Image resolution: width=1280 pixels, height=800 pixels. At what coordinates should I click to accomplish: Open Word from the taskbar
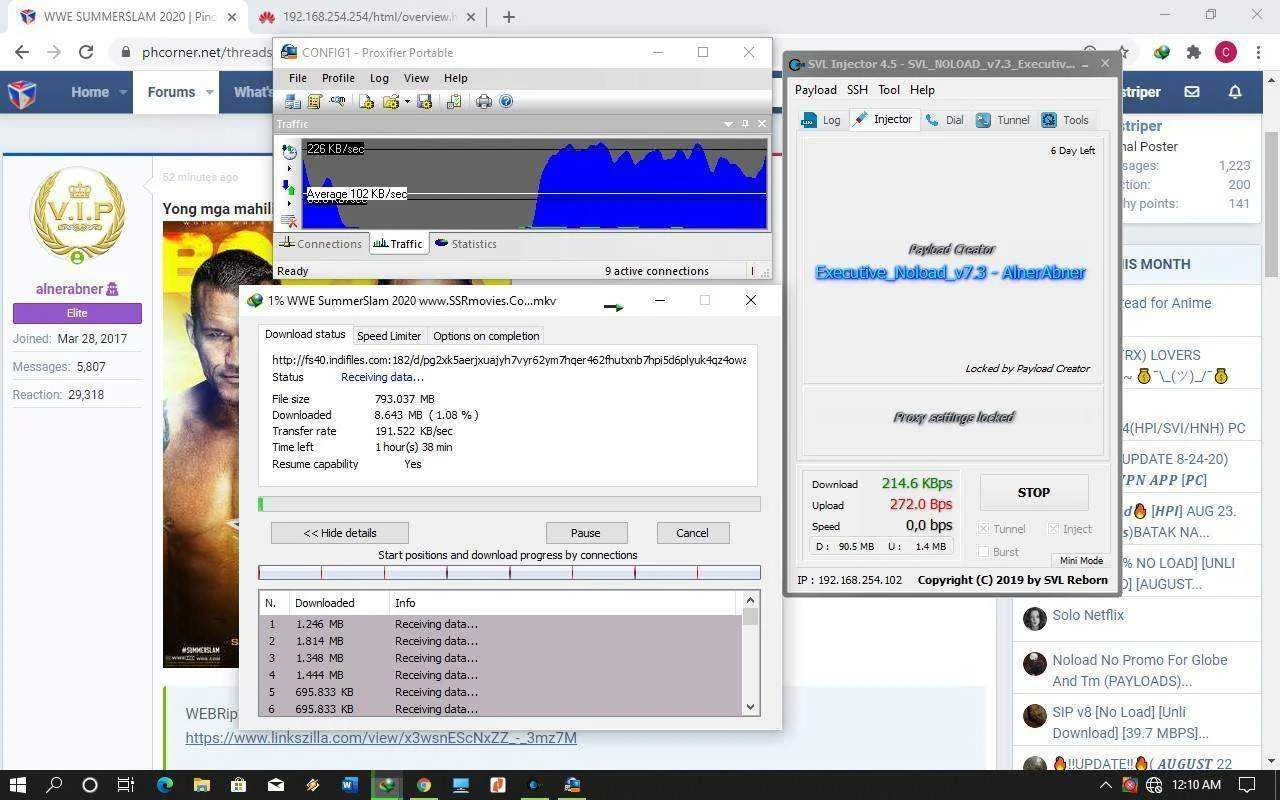click(349, 785)
